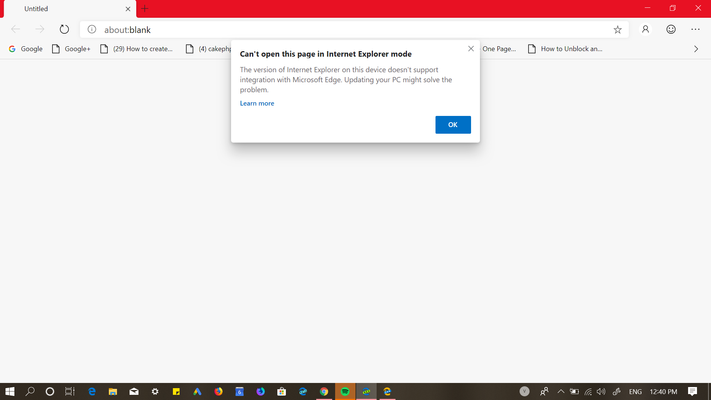This screenshot has height=400, width=711.
Task: Open Google Ads icon on taskbar
Action: point(197,391)
